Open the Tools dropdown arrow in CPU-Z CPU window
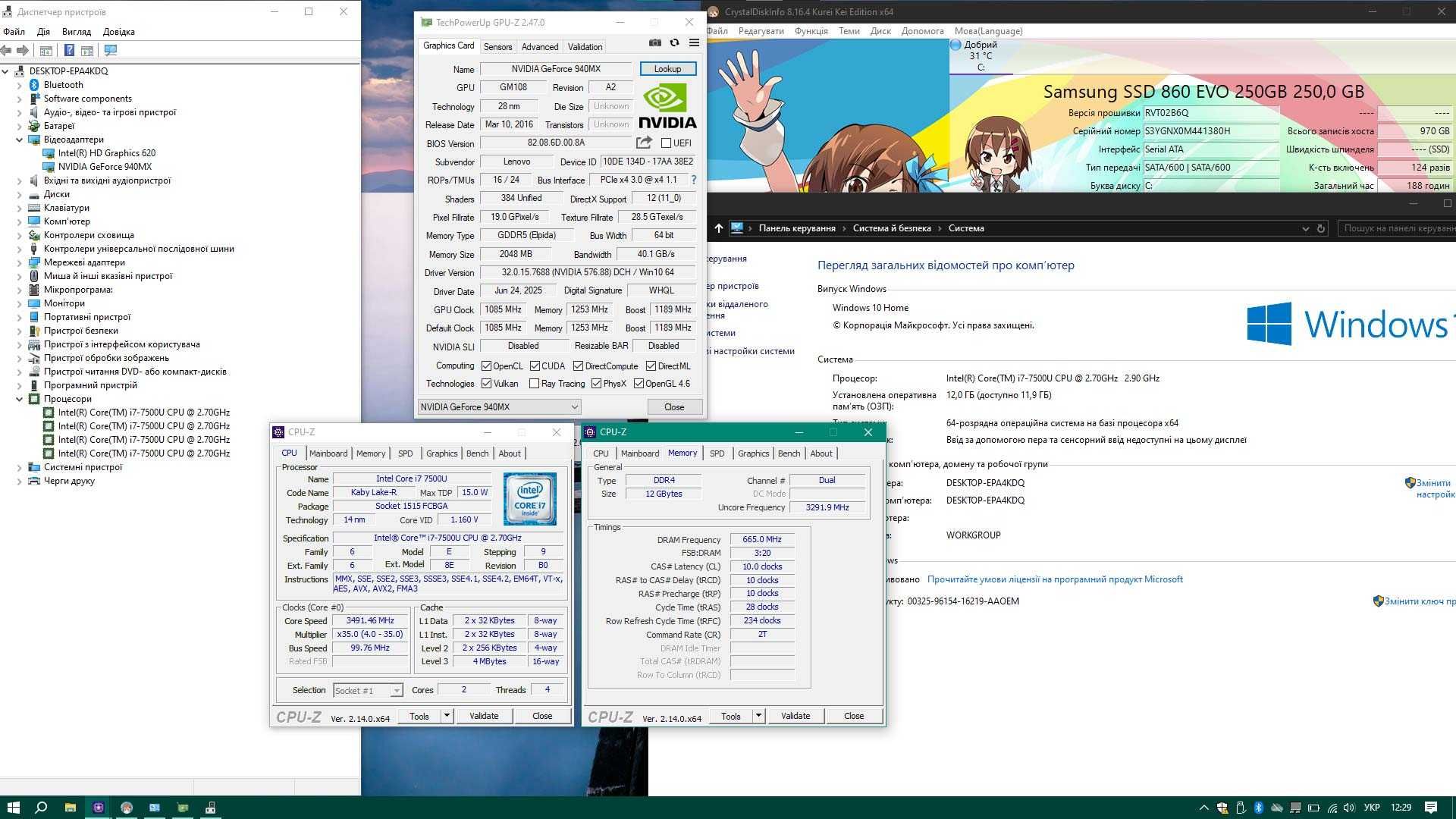1456x819 pixels. pos(447,715)
